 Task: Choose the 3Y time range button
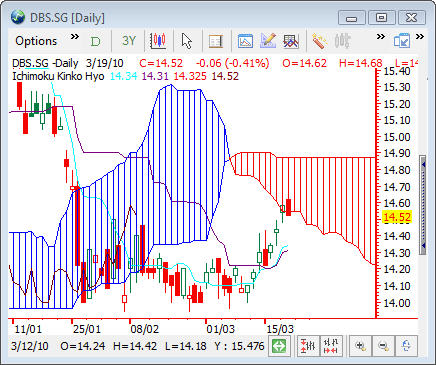pos(129,41)
